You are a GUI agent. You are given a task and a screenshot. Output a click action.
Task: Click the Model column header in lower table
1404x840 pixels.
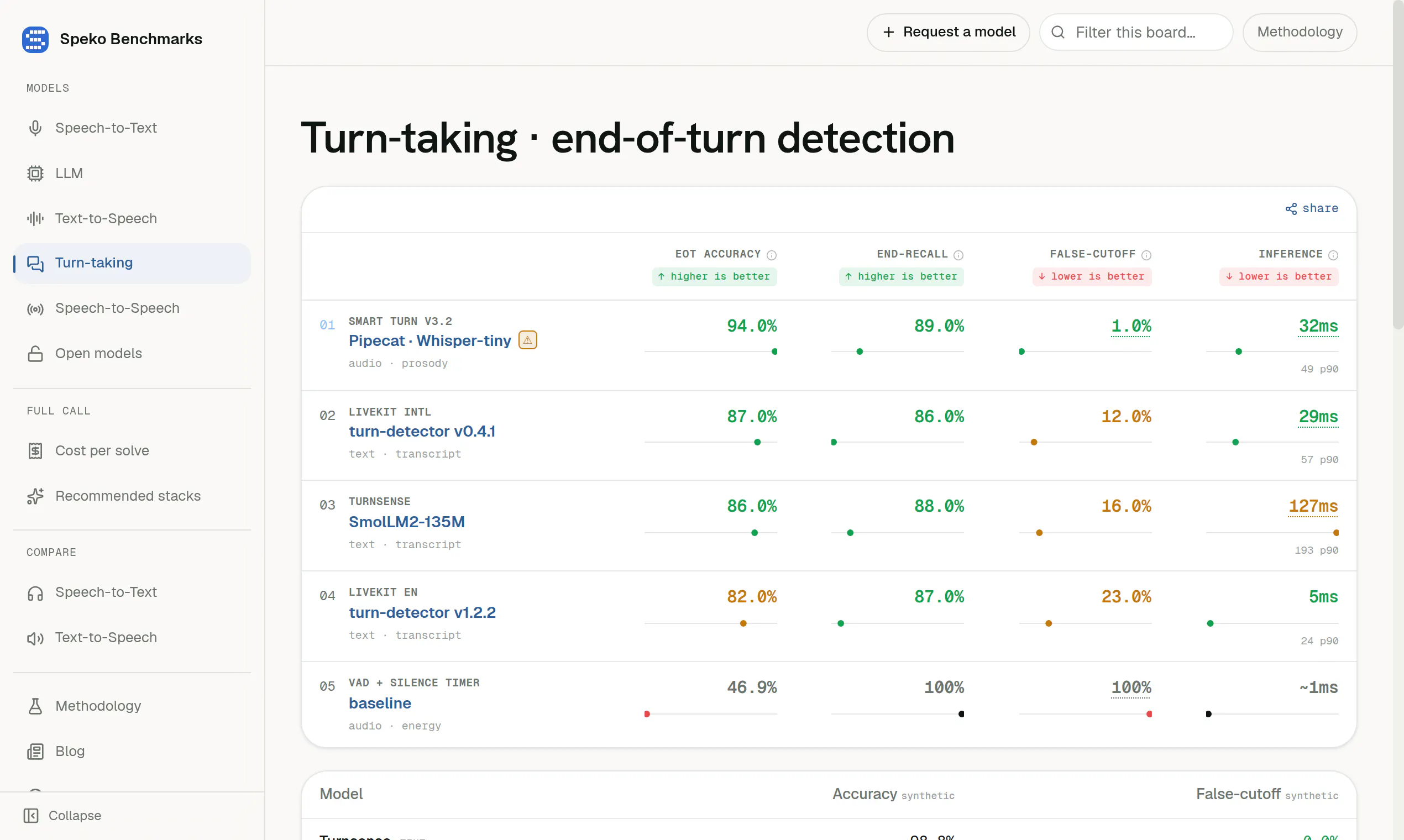click(x=342, y=794)
